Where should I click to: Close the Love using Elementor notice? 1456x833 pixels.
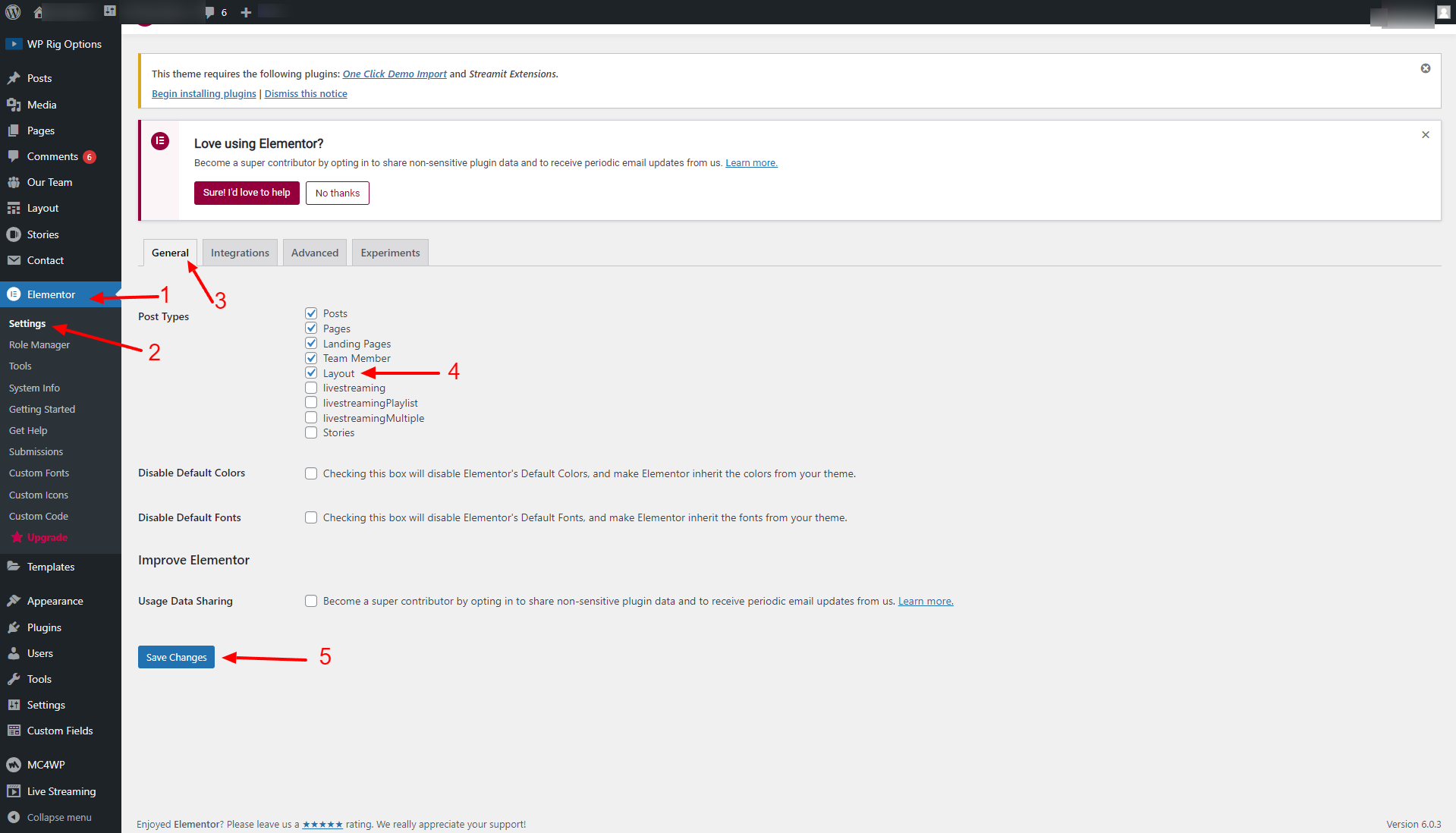tap(1426, 134)
